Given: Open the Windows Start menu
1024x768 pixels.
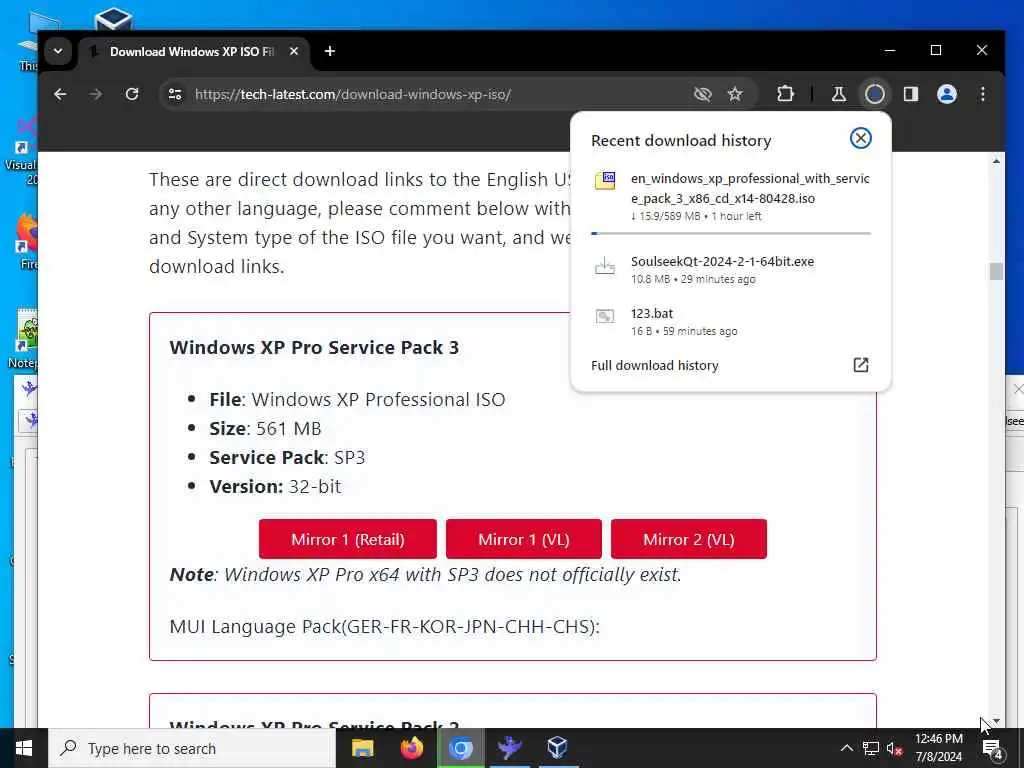Looking at the screenshot, I should tap(24, 748).
